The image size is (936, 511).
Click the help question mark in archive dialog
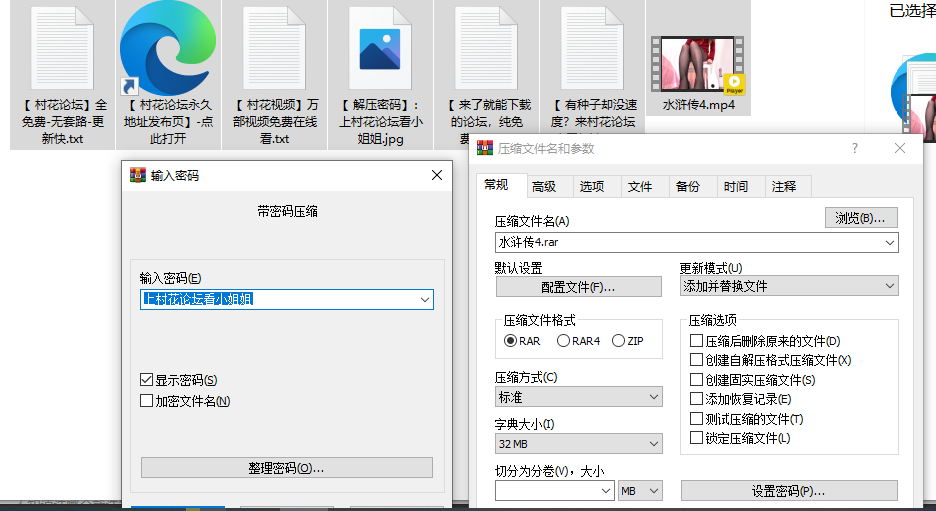tap(855, 148)
